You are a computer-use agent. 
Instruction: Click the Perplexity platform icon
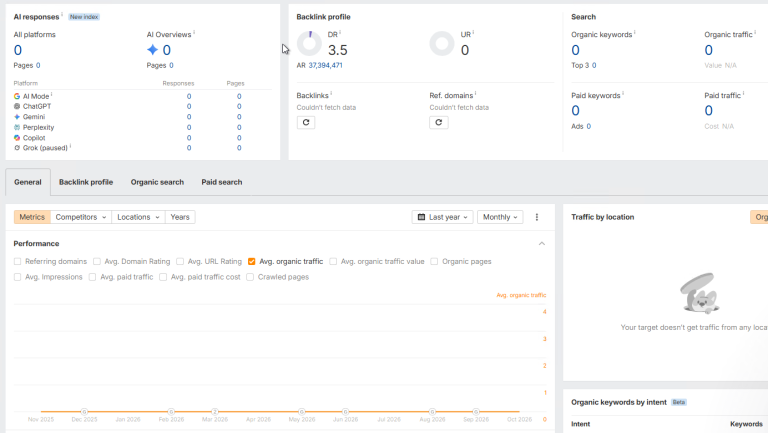point(17,127)
